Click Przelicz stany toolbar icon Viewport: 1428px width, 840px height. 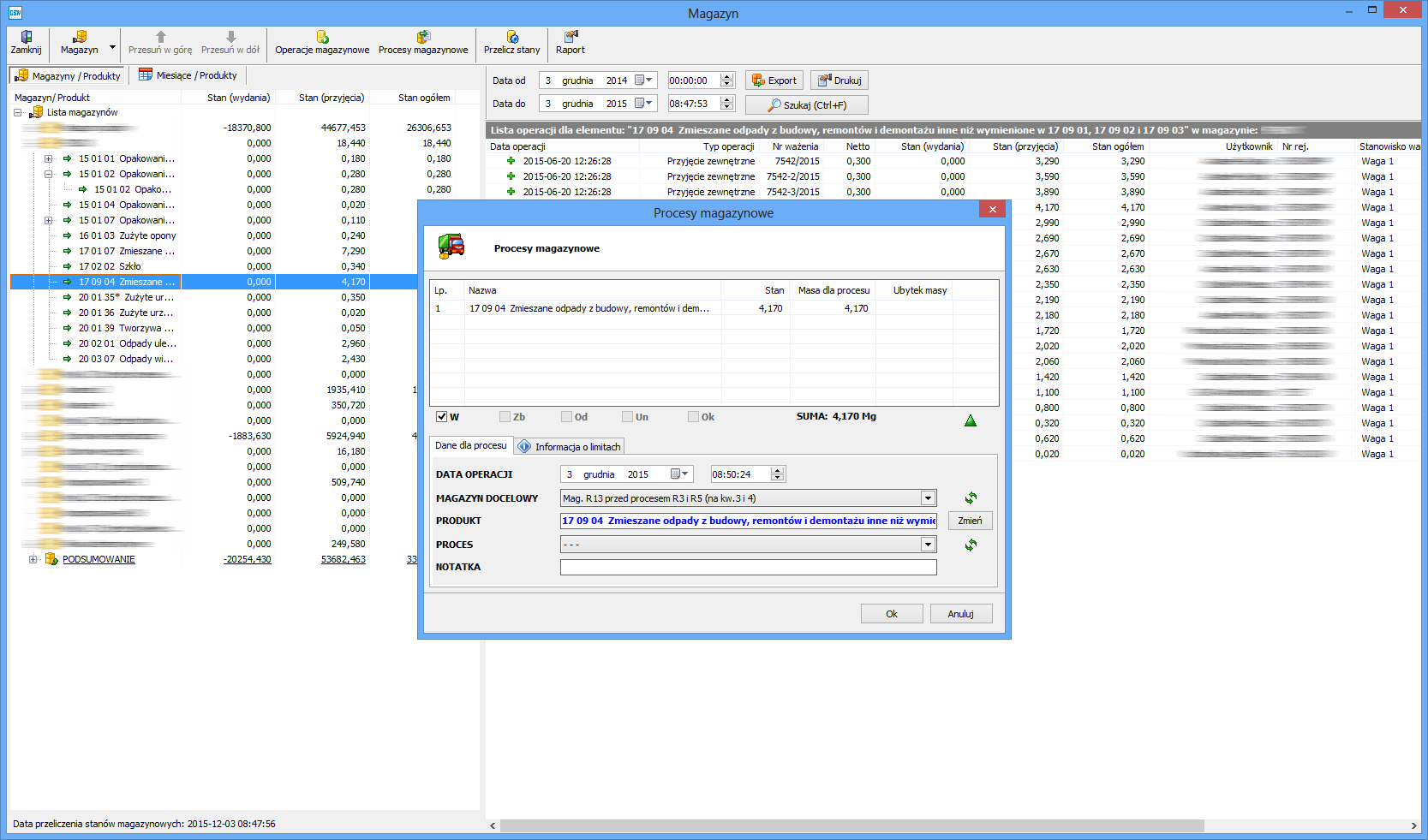511,37
